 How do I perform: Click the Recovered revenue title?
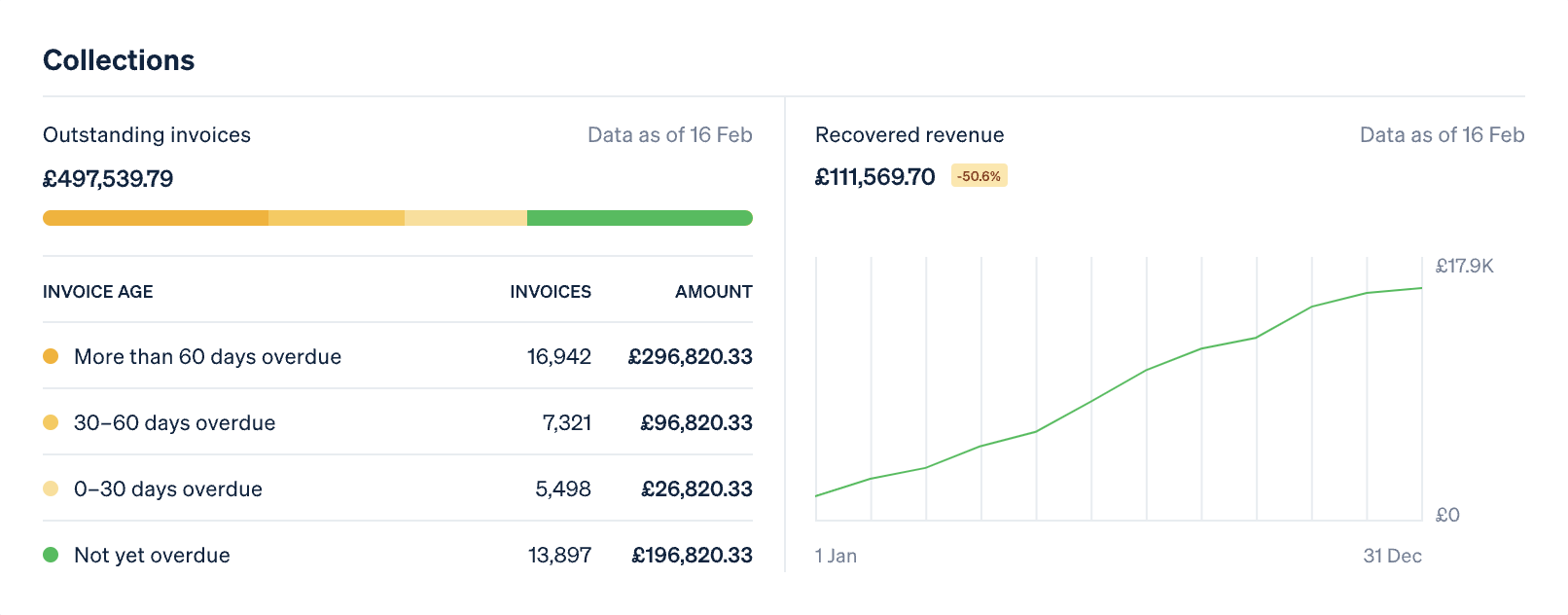pyautogui.click(x=909, y=135)
